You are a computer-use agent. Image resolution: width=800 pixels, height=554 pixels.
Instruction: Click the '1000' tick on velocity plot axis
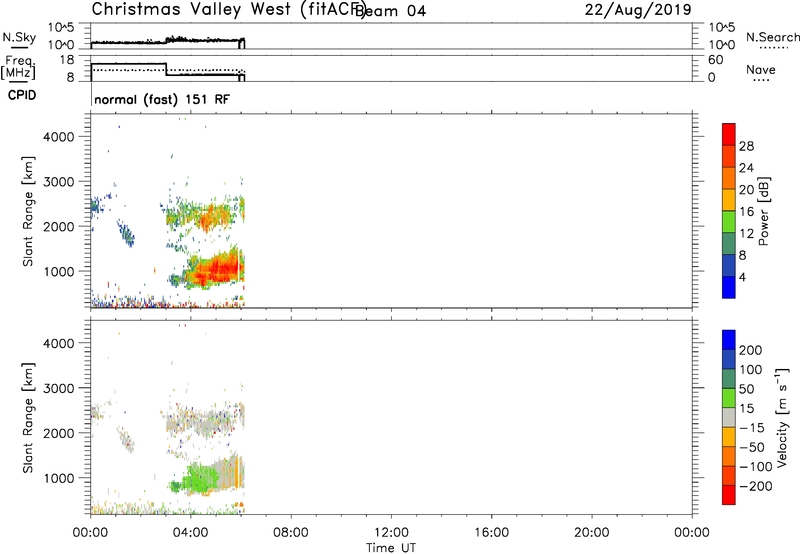click(59, 478)
